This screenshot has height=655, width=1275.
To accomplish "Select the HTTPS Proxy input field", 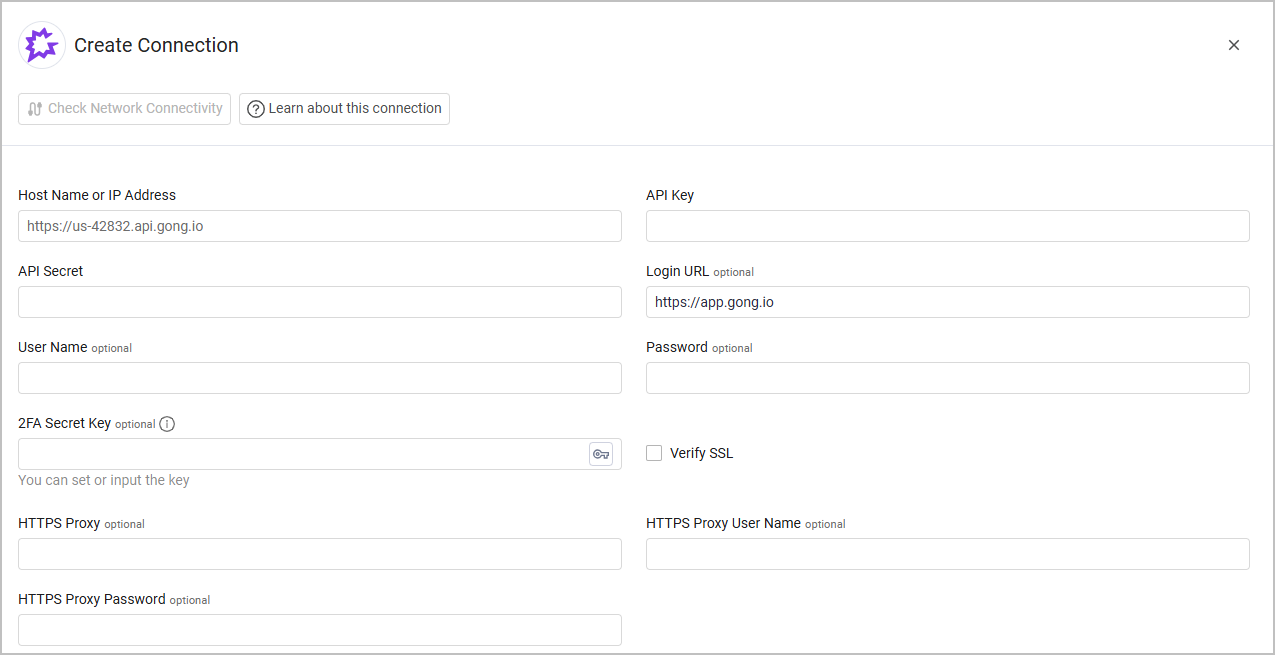I will point(320,554).
